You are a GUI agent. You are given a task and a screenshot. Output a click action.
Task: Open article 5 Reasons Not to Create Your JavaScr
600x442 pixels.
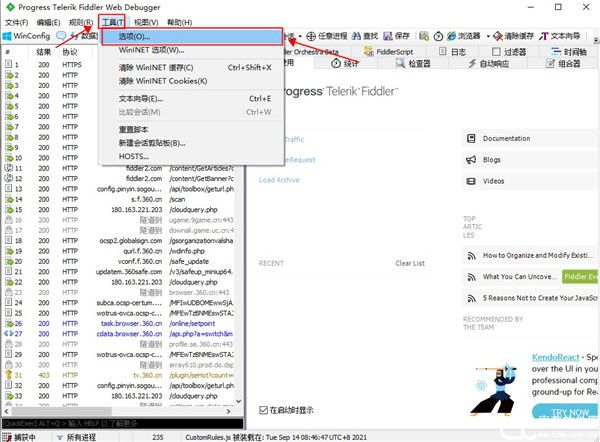click(540, 297)
